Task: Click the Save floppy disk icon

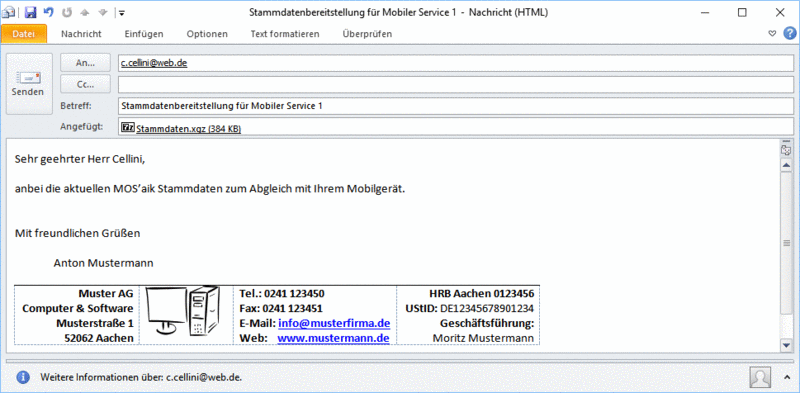Action: point(31,12)
